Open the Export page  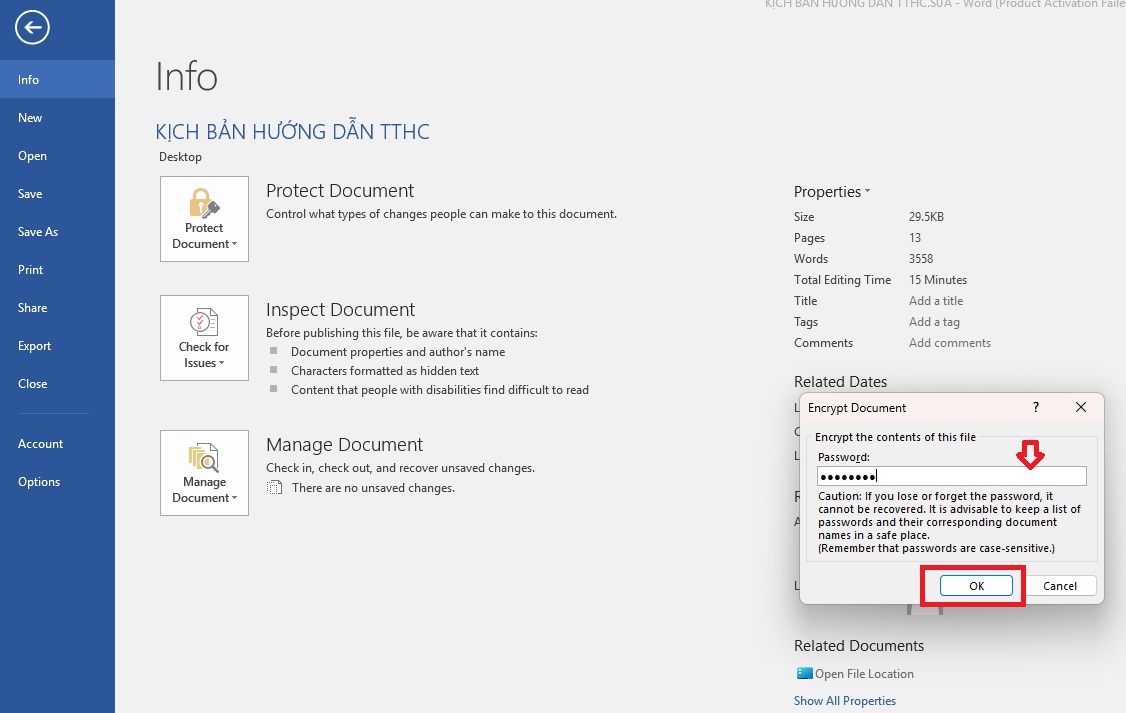(x=57, y=346)
